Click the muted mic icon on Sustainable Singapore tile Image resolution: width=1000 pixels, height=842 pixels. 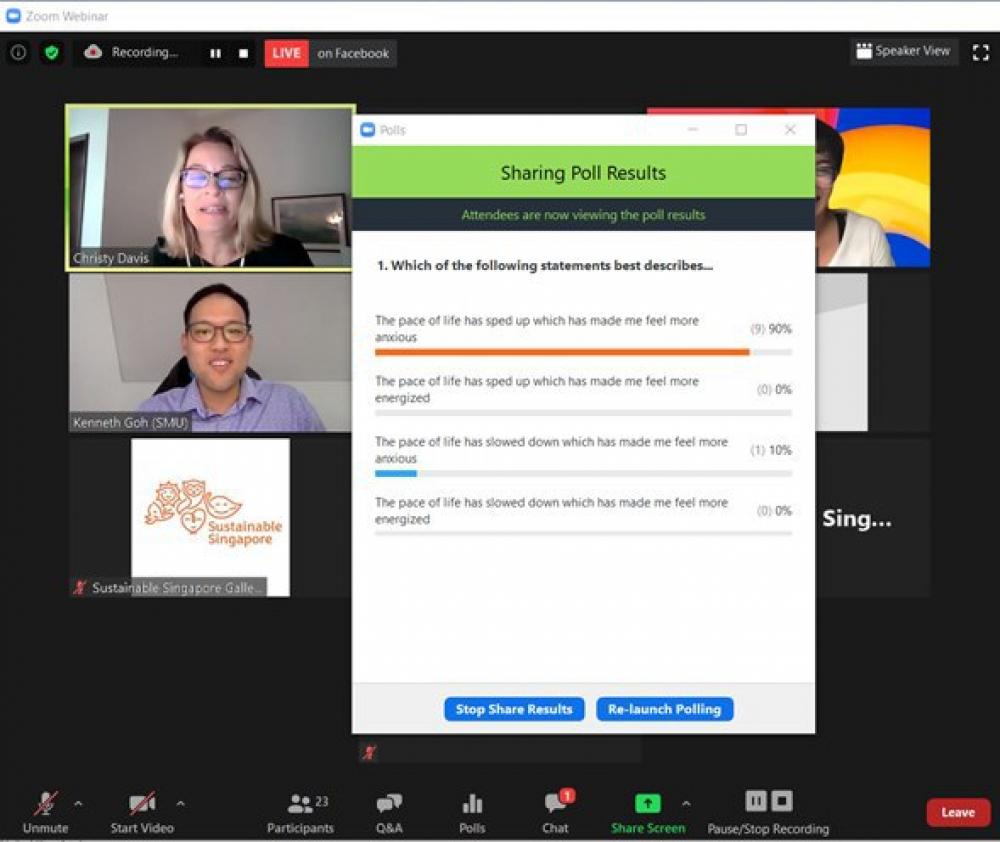80,587
